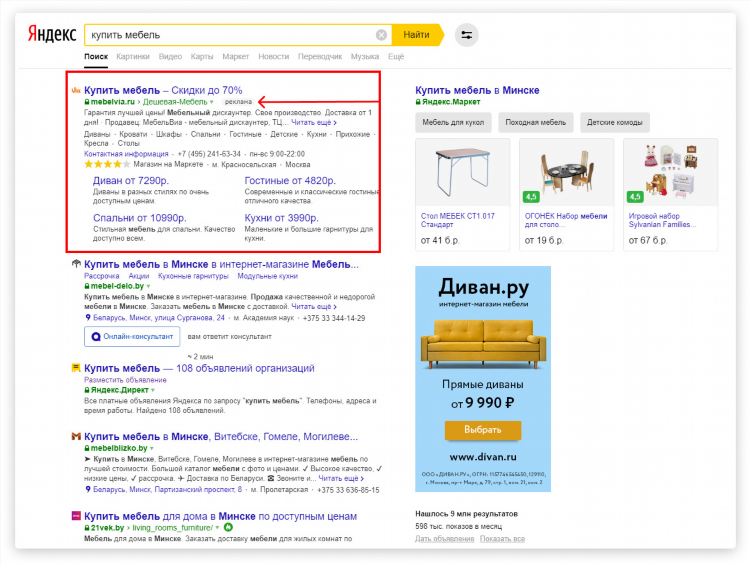The image size is (750, 565).
Task: Click the star rating of Магазин на Маркете
Action: pyautogui.click(x=107, y=164)
